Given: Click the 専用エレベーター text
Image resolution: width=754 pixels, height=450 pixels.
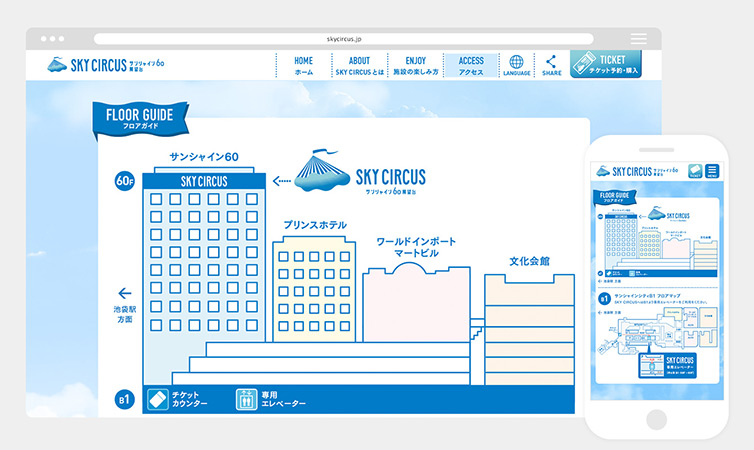Looking at the screenshot, I should (284, 400).
